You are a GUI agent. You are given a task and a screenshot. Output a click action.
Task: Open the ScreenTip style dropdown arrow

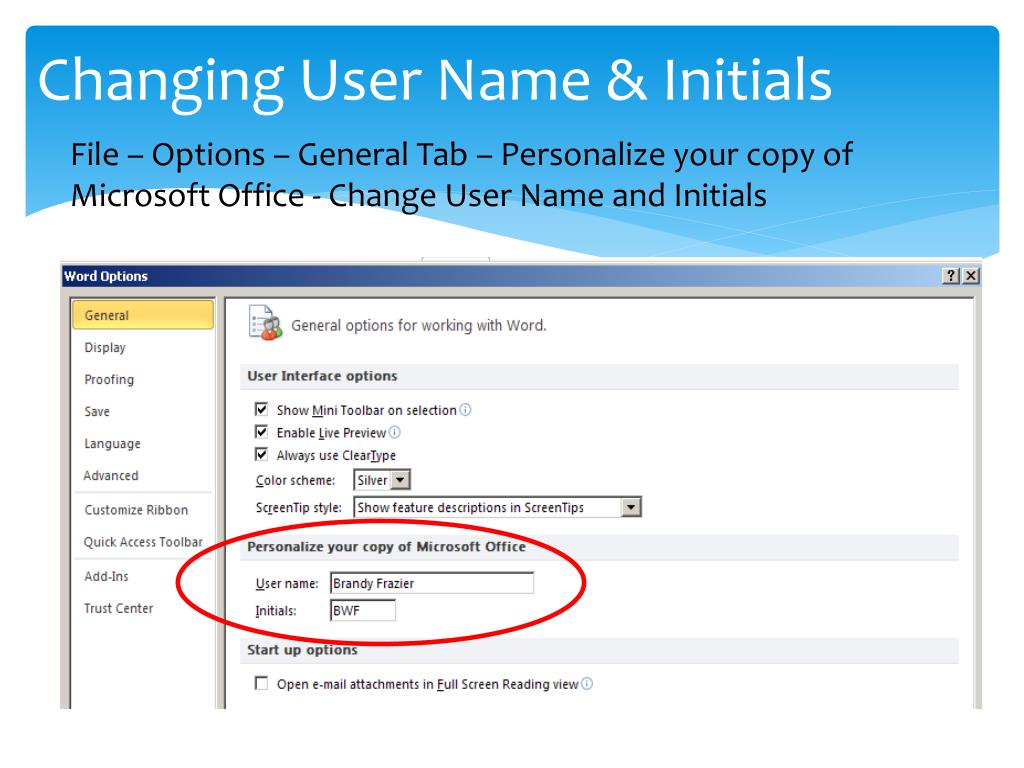pyautogui.click(x=631, y=507)
